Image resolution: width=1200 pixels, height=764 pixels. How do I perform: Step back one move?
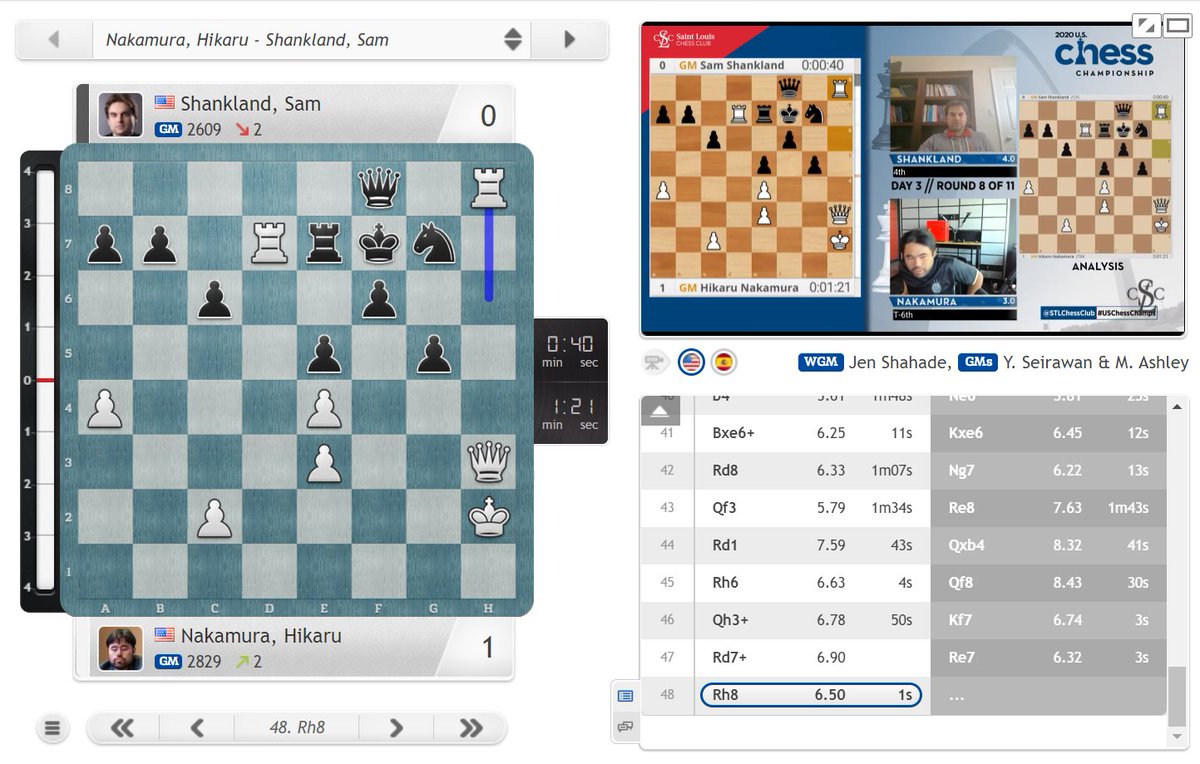click(x=197, y=728)
